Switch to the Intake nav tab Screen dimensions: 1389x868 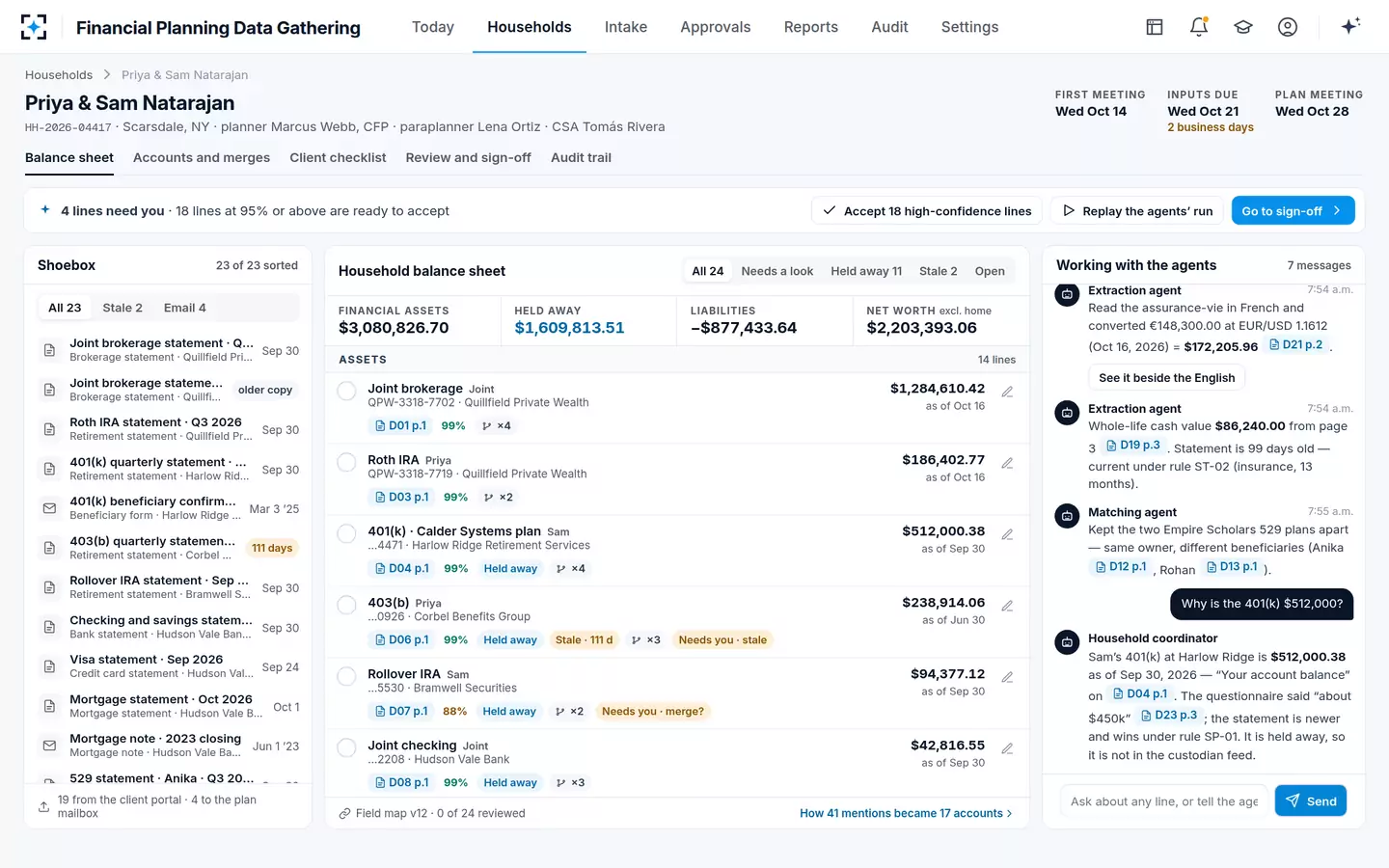coord(626,27)
